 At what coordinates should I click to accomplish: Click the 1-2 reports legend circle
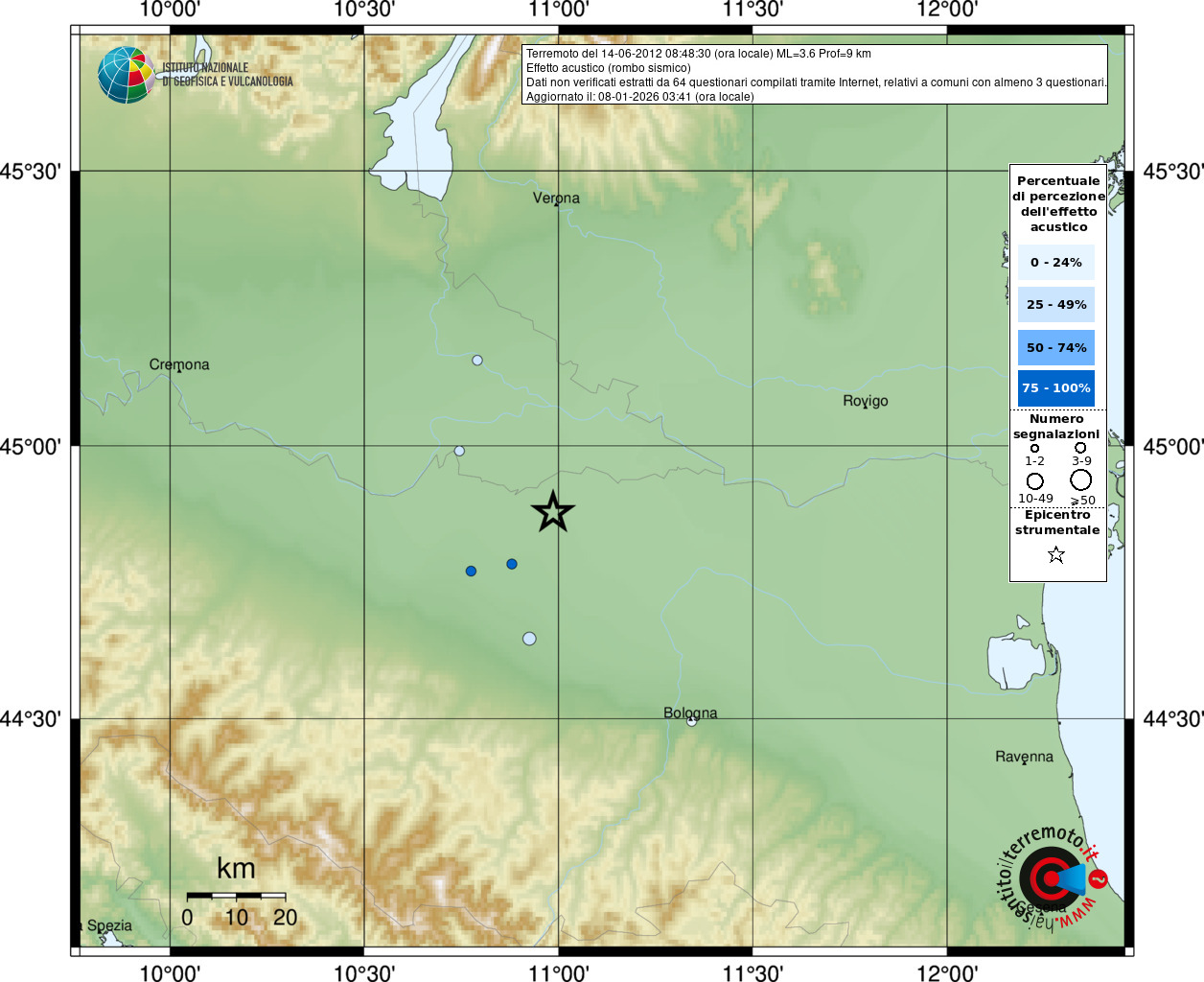pyautogui.click(x=1034, y=448)
